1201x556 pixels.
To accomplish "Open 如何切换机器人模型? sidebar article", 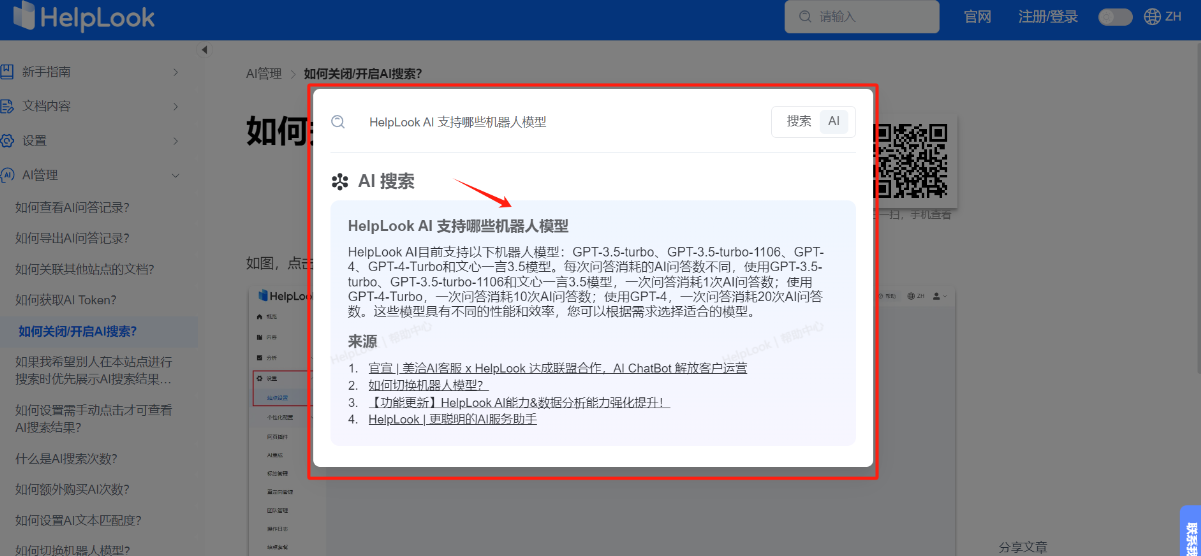I will [72, 549].
